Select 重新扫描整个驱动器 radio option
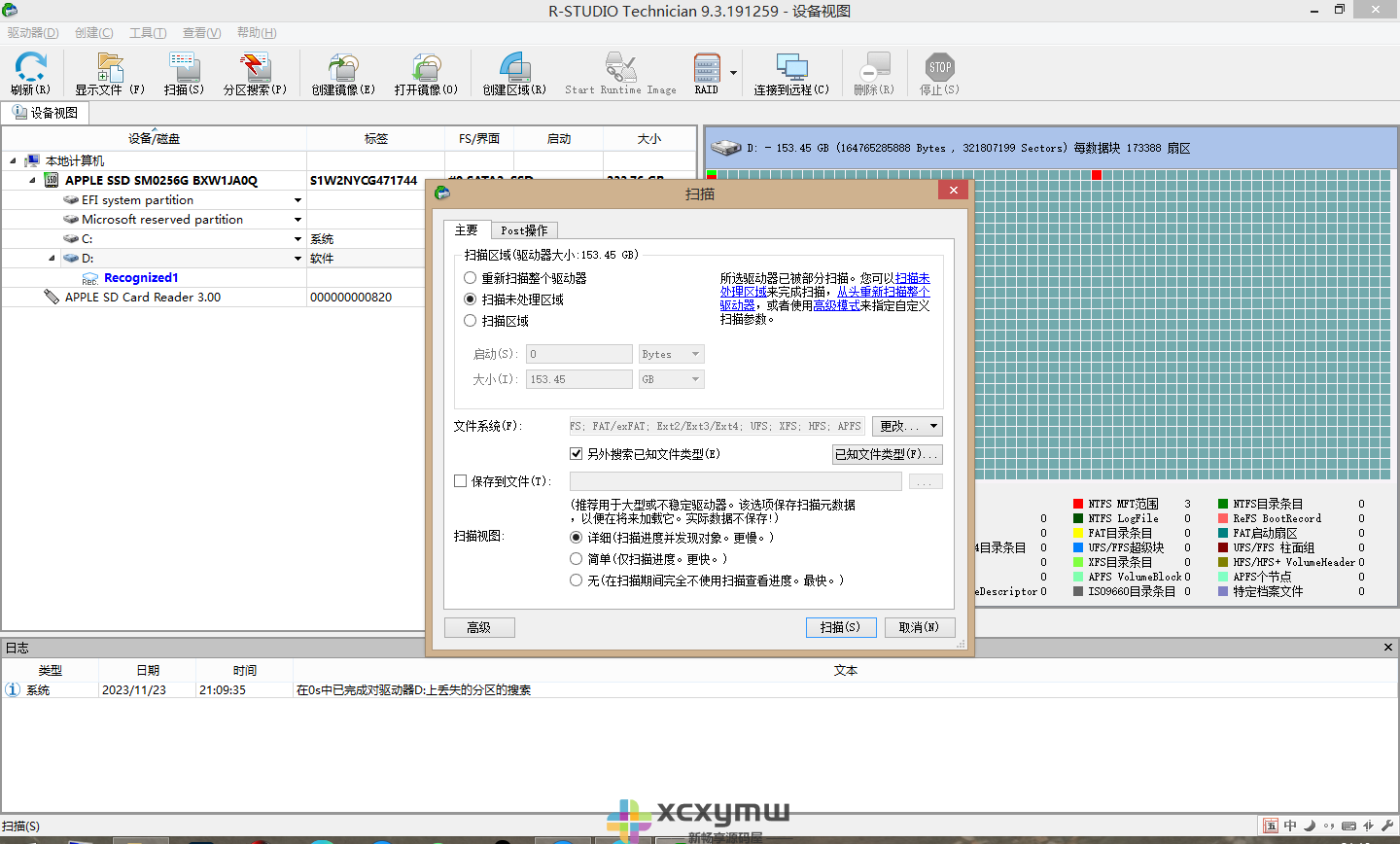Image resolution: width=1400 pixels, height=844 pixels. coord(470,278)
